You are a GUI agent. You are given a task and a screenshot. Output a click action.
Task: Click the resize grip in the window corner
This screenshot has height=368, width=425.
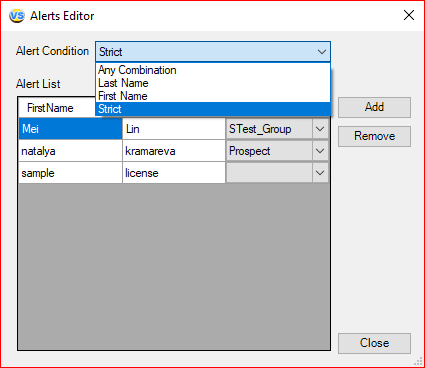418,362
